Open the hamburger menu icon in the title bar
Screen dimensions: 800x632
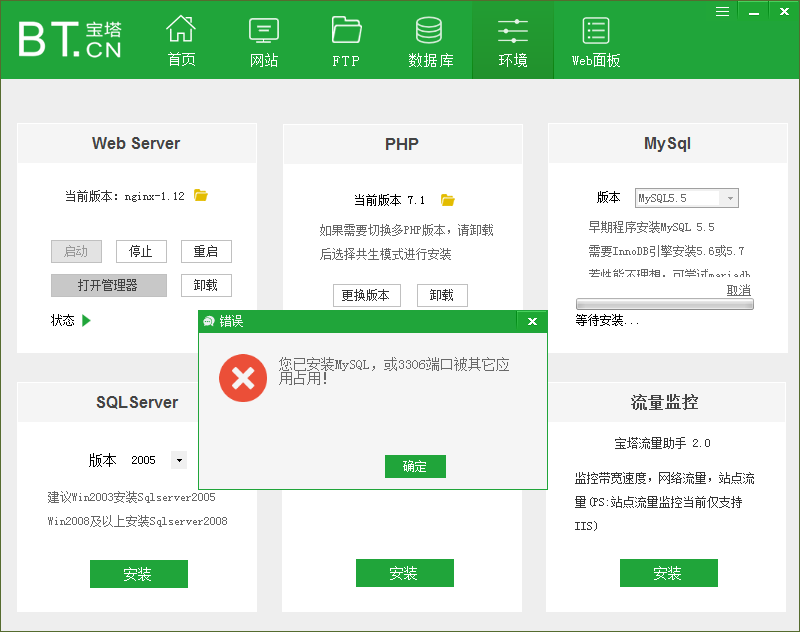point(722,11)
